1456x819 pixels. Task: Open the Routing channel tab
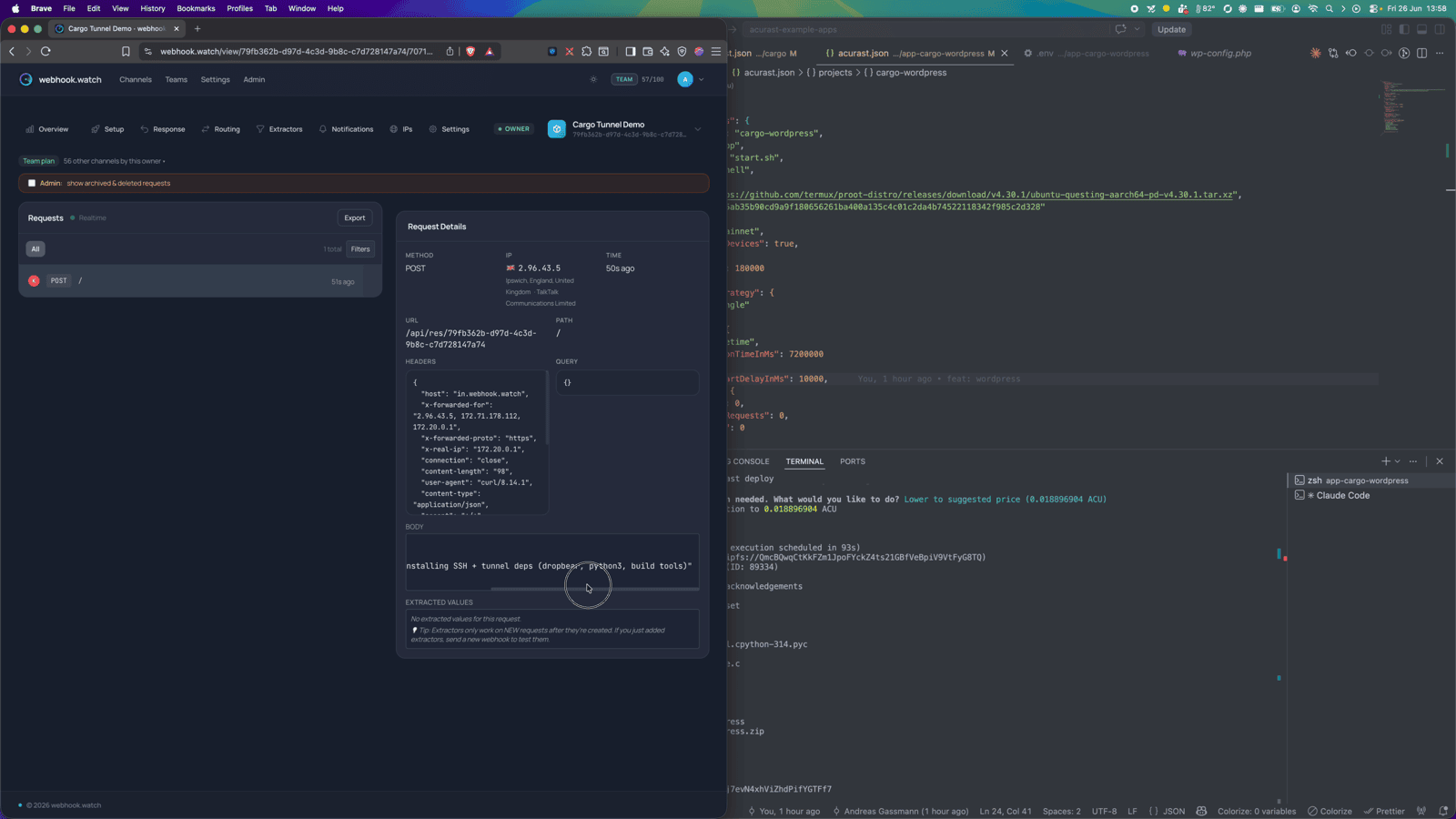click(x=221, y=129)
